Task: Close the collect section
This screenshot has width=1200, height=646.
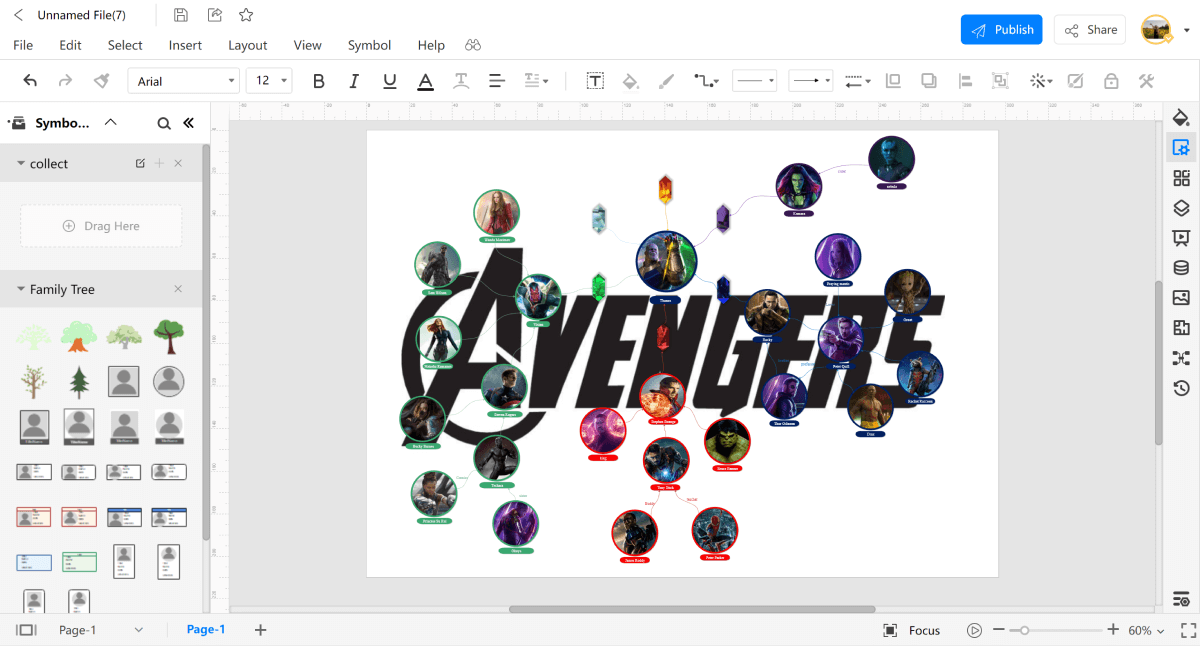Action: [178, 163]
